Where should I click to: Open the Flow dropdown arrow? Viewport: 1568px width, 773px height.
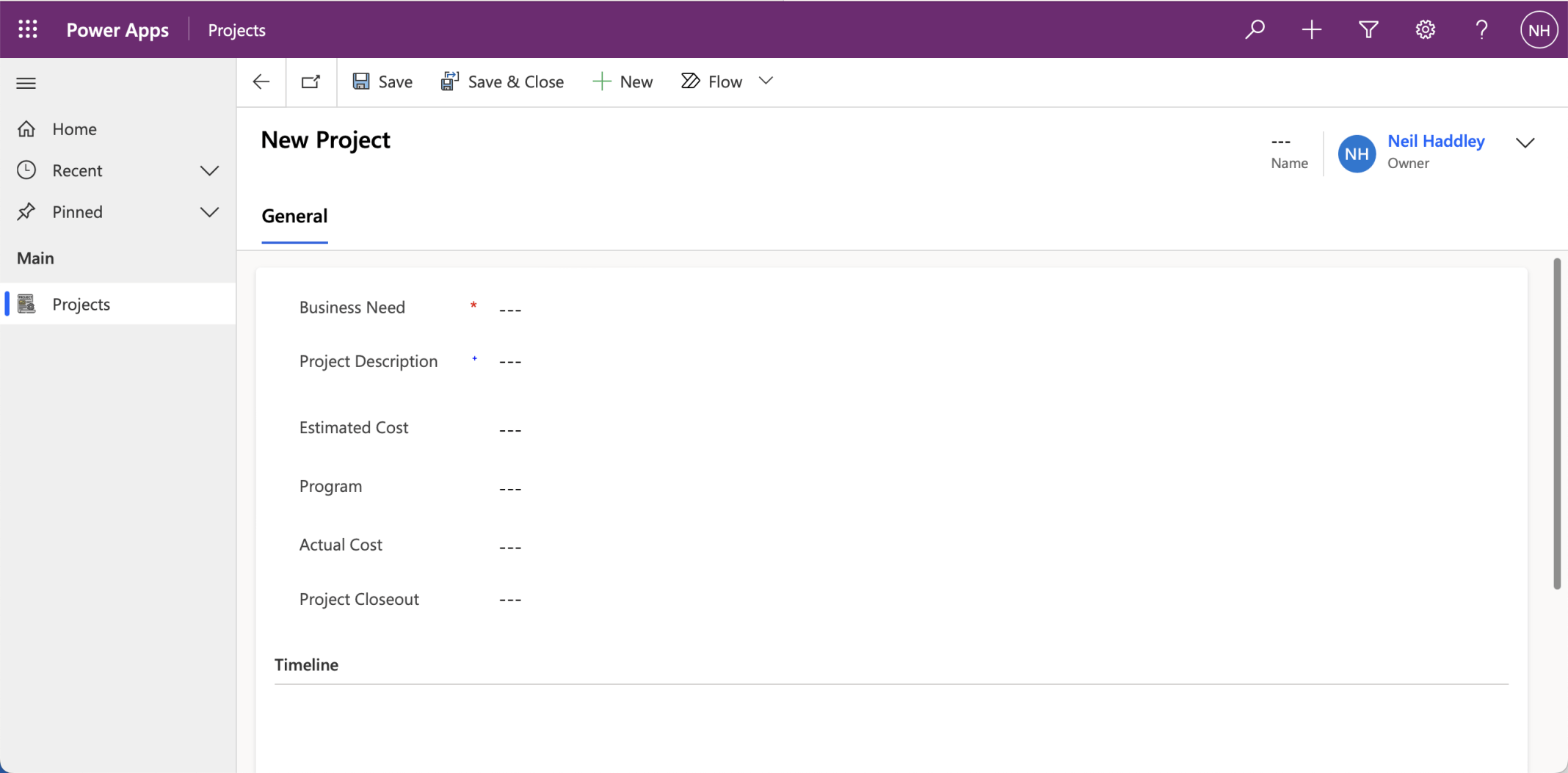(x=766, y=81)
